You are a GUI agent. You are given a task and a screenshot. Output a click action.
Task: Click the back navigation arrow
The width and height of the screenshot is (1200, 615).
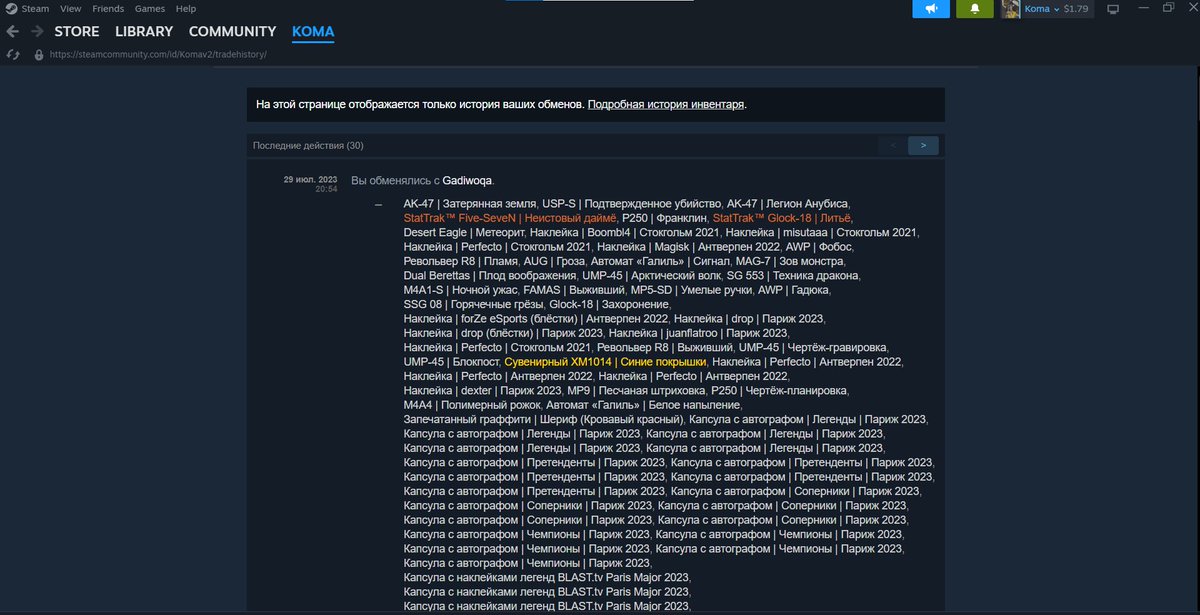coord(13,32)
